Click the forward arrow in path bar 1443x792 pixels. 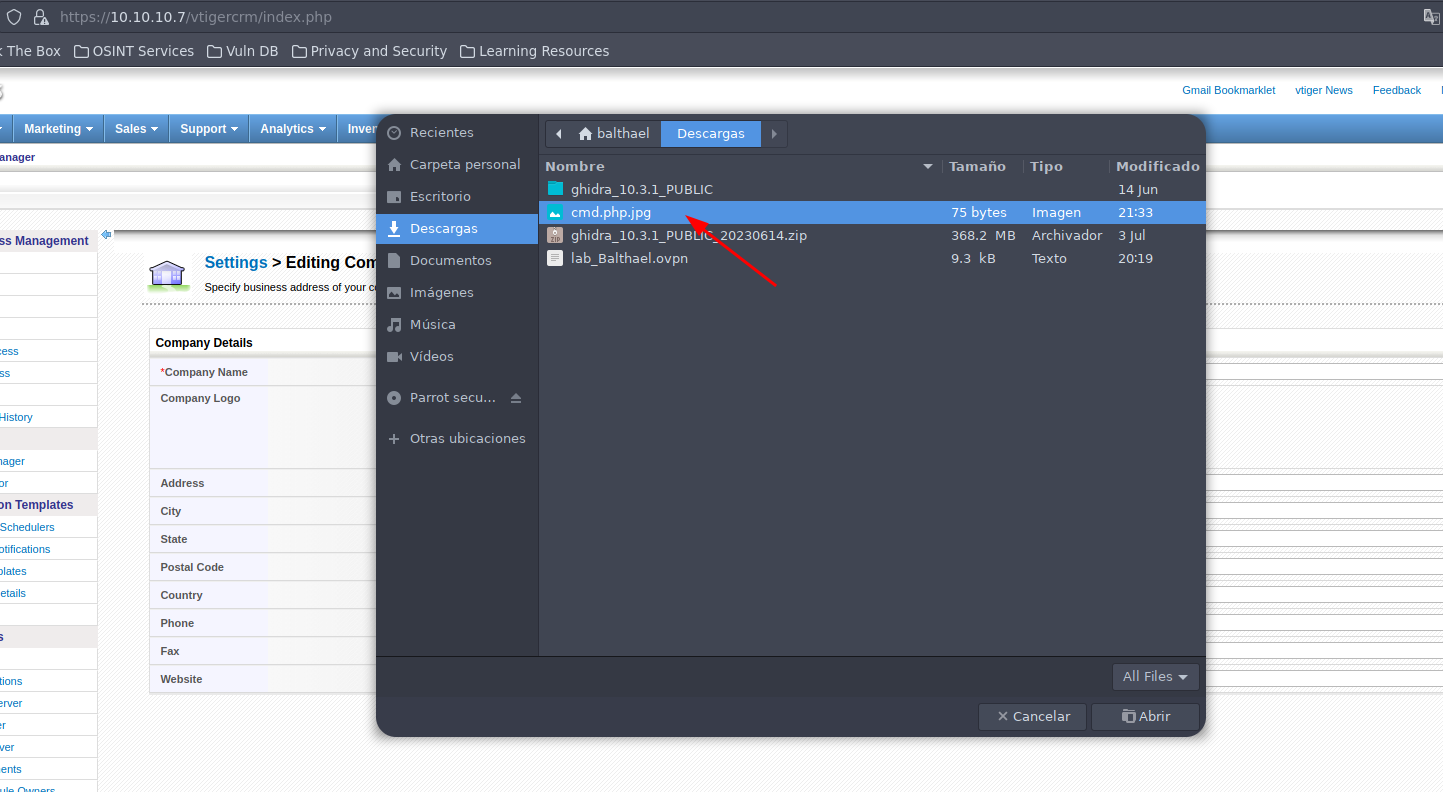click(x=774, y=134)
